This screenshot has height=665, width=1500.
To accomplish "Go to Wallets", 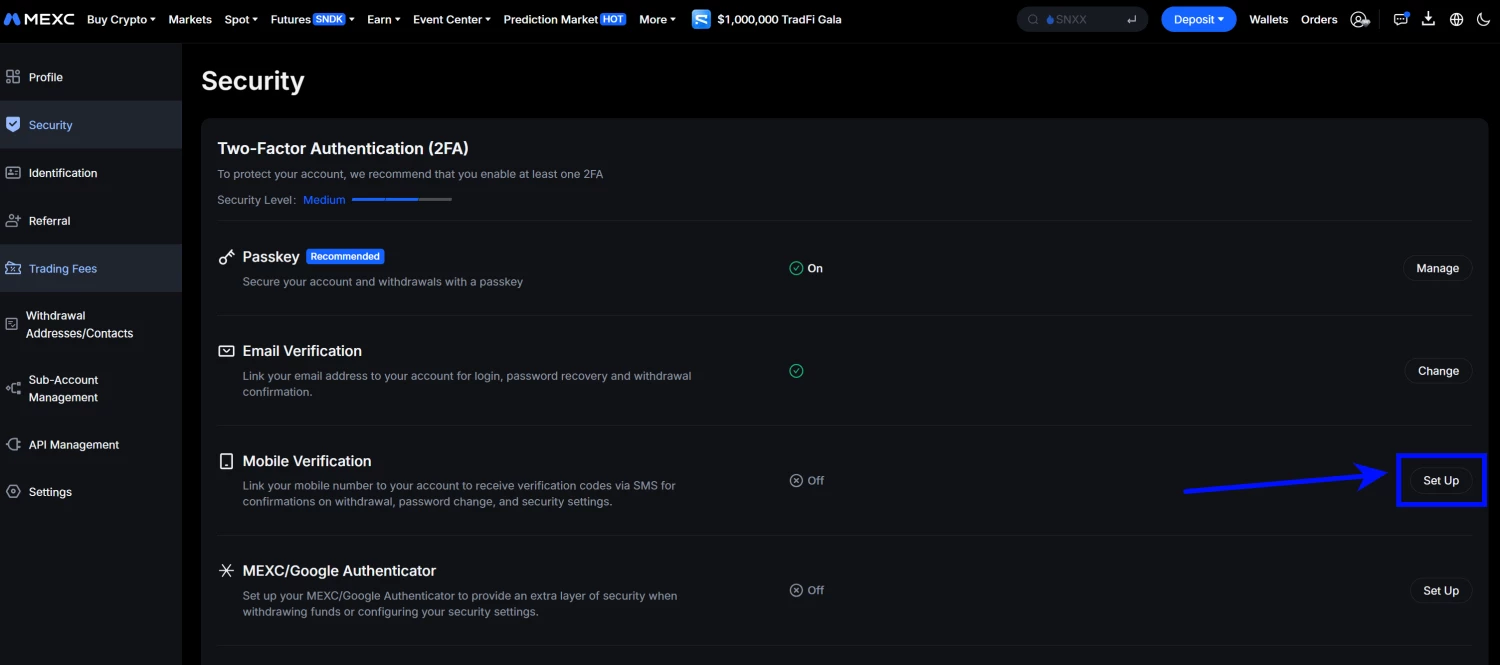I will pyautogui.click(x=1268, y=19).
